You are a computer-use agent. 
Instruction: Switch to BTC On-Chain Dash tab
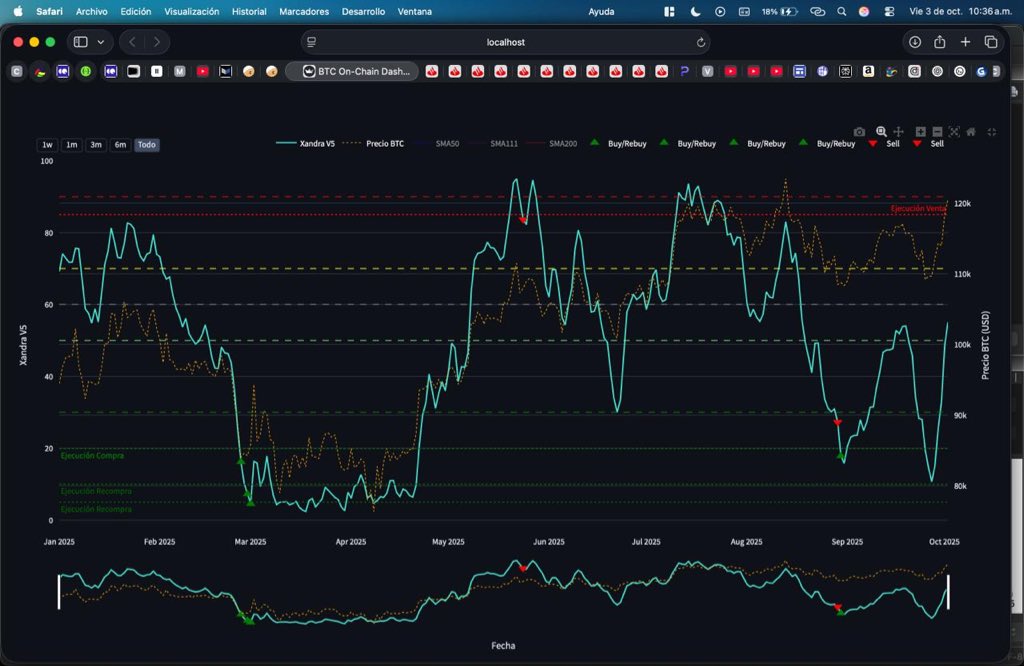(351, 71)
